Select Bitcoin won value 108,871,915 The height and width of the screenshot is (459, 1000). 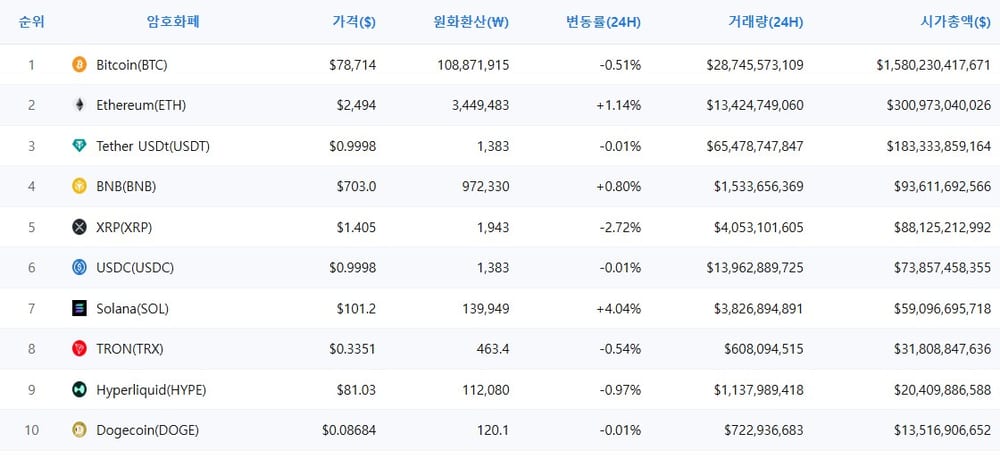click(x=473, y=65)
